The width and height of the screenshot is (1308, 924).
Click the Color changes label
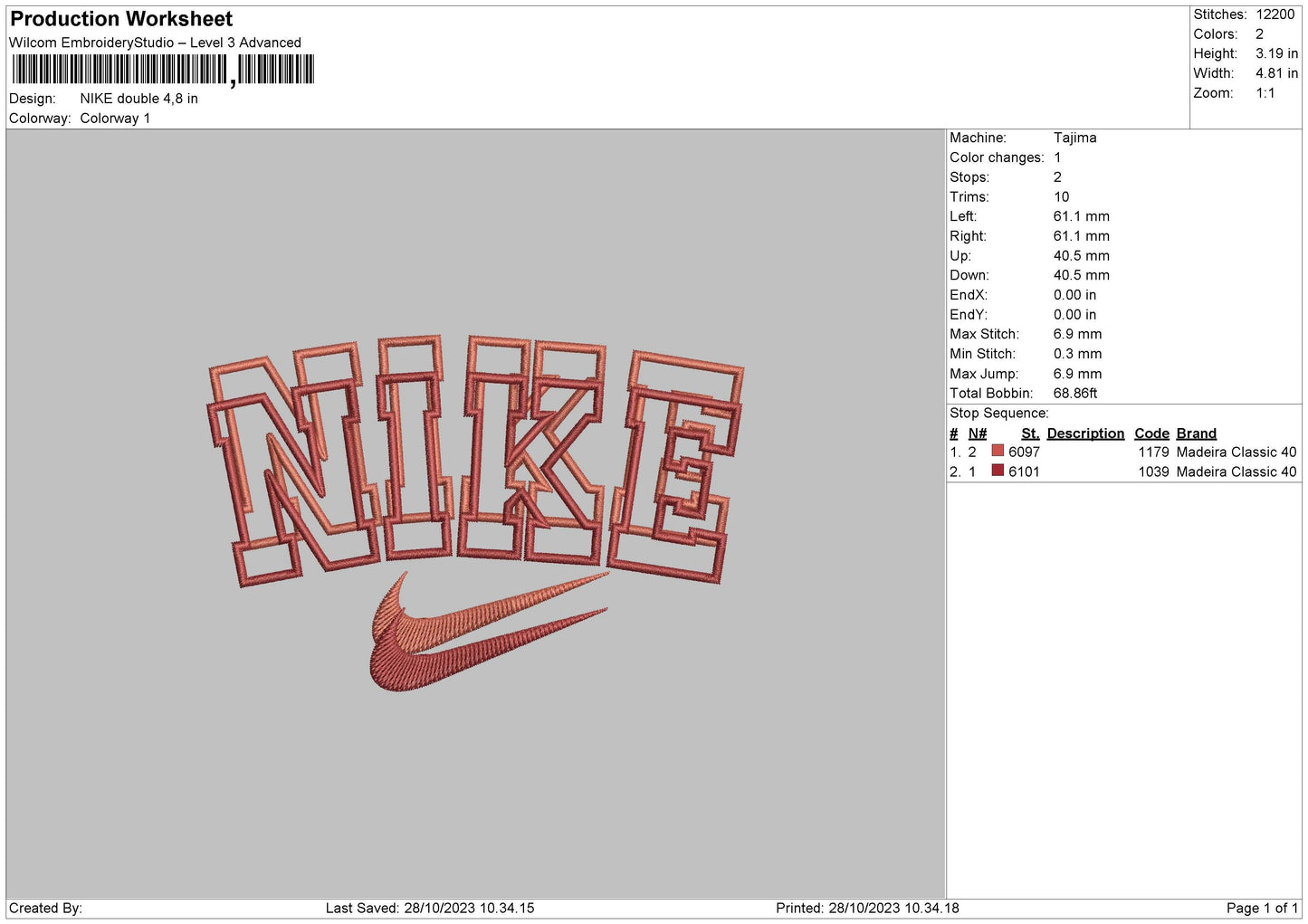997,157
